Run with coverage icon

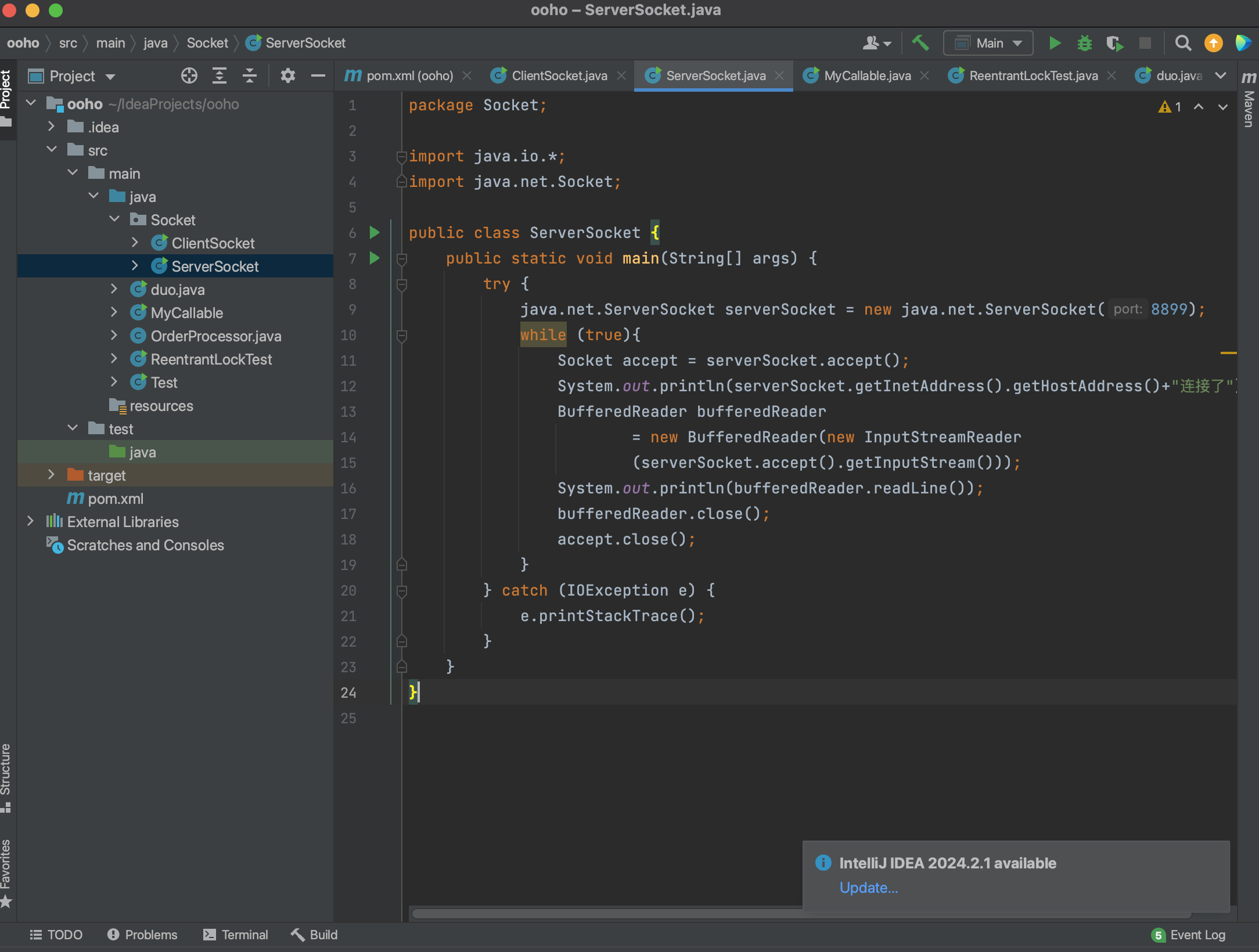1114,43
